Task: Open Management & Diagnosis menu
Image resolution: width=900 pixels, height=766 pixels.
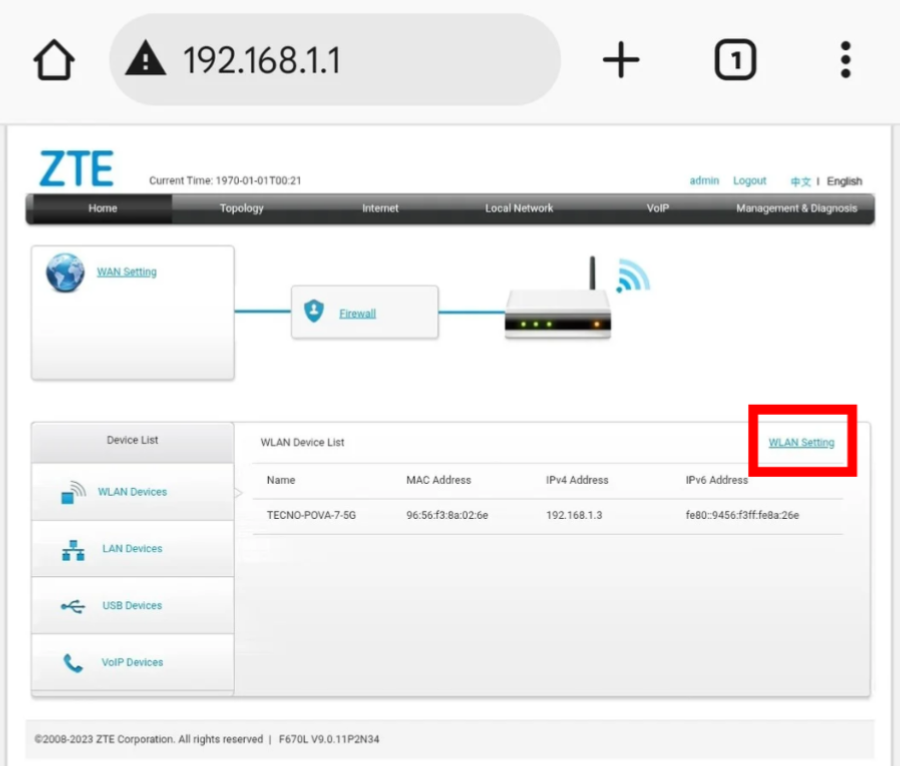Action: tap(796, 209)
